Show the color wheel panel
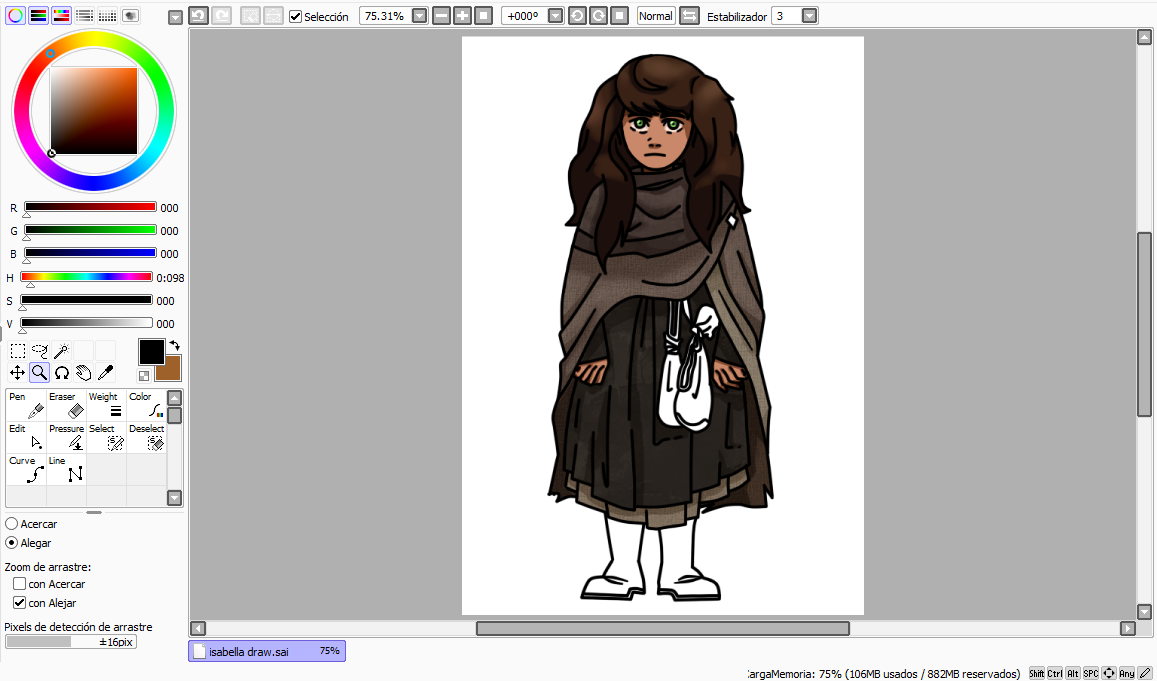This screenshot has width=1157, height=681. 15,15
